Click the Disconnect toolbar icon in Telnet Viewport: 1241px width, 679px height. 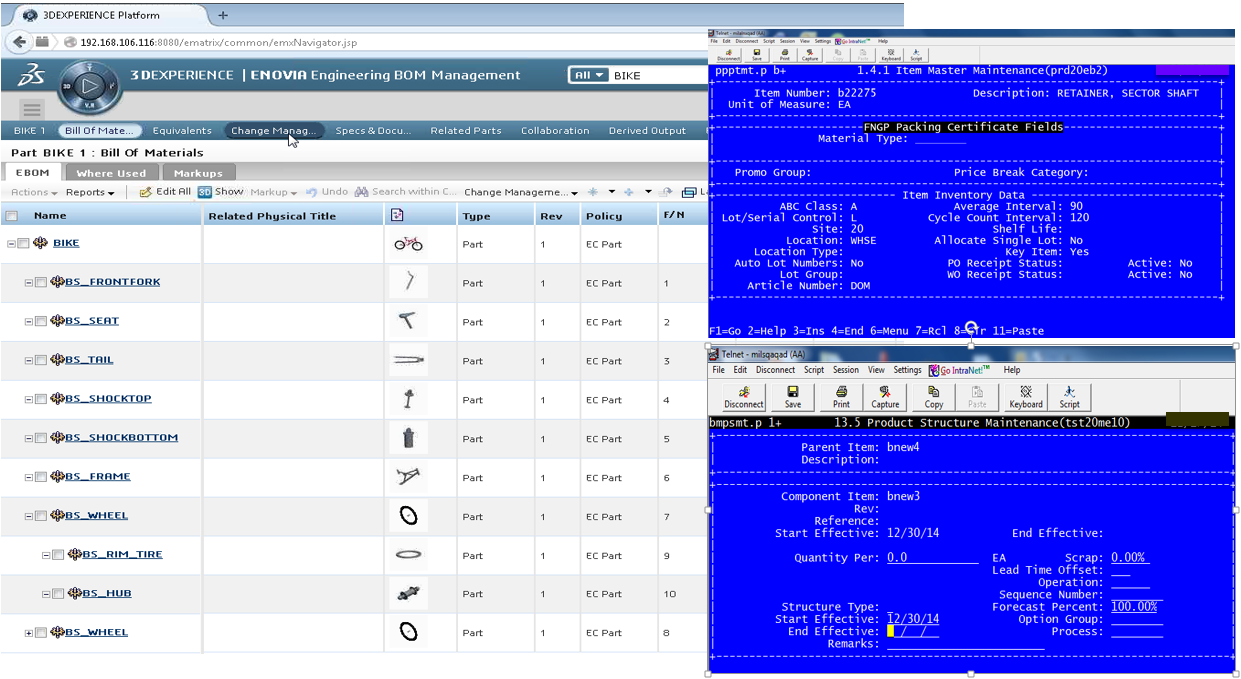(743, 395)
